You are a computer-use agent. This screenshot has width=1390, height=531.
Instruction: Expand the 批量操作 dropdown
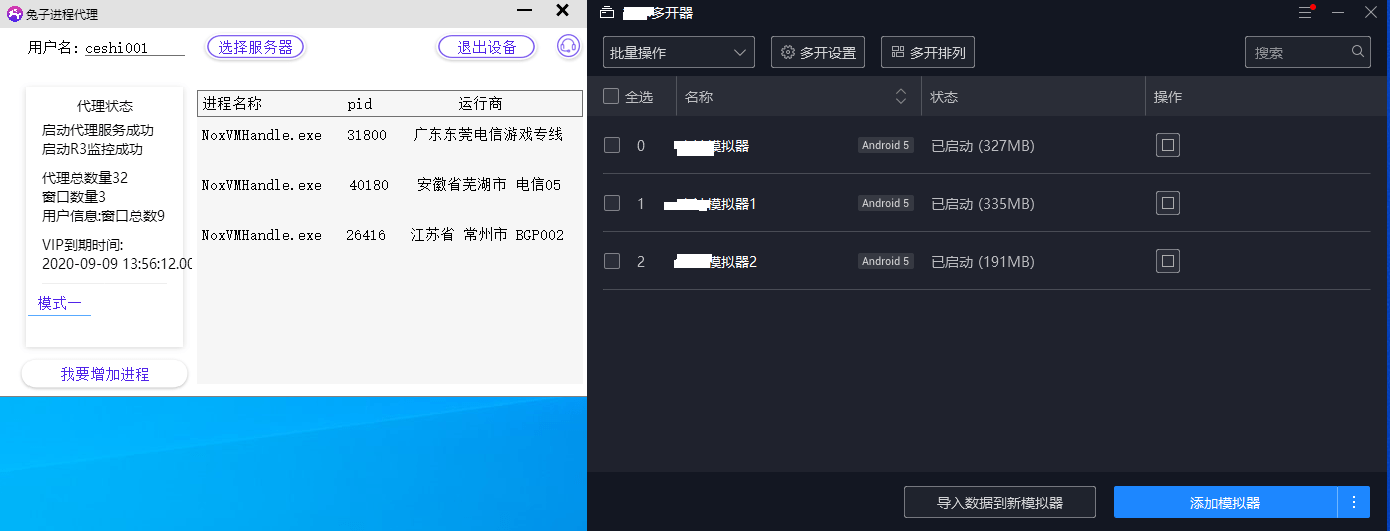coord(679,52)
